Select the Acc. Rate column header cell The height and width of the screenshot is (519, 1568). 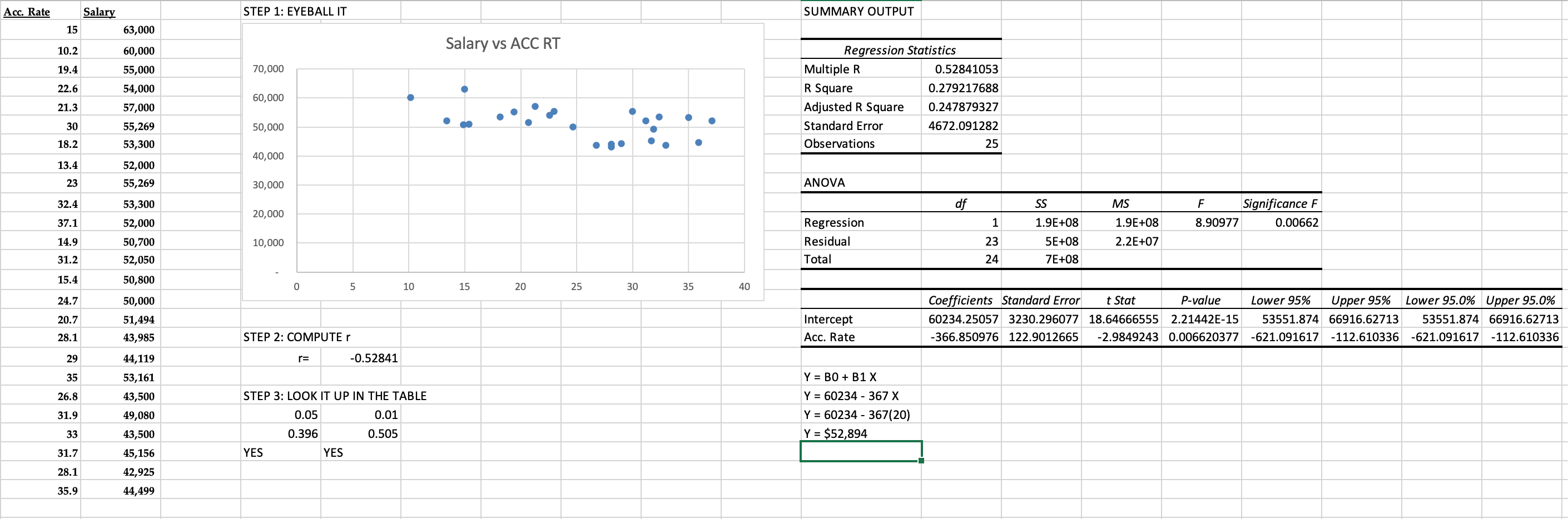[27, 11]
